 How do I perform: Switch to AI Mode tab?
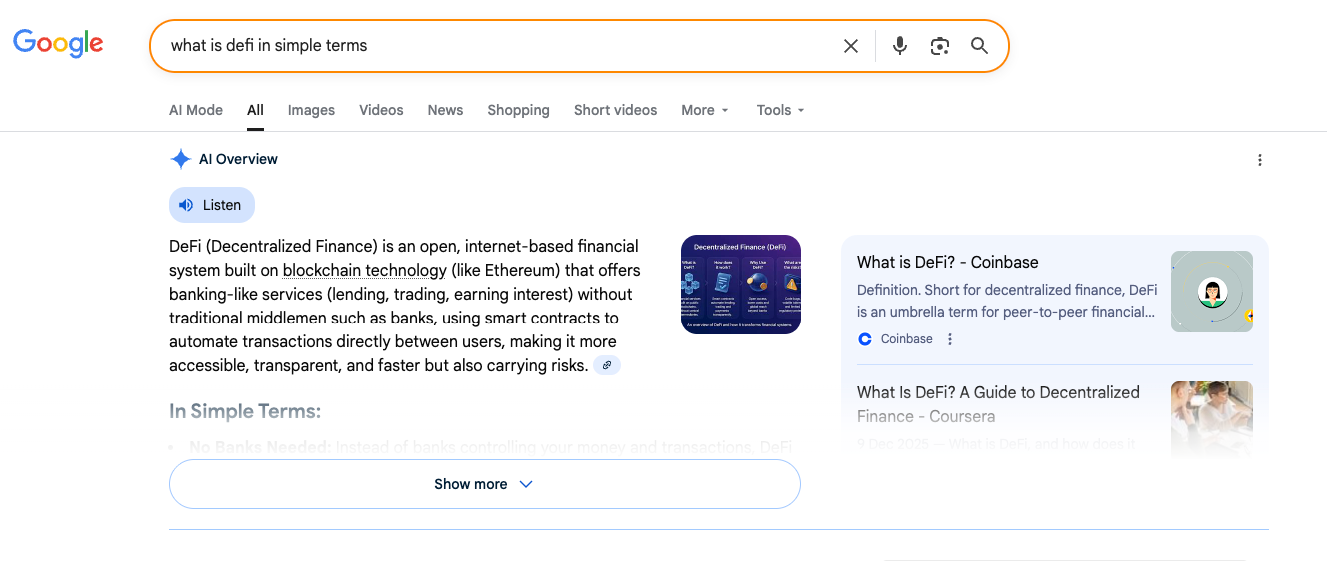pos(196,110)
